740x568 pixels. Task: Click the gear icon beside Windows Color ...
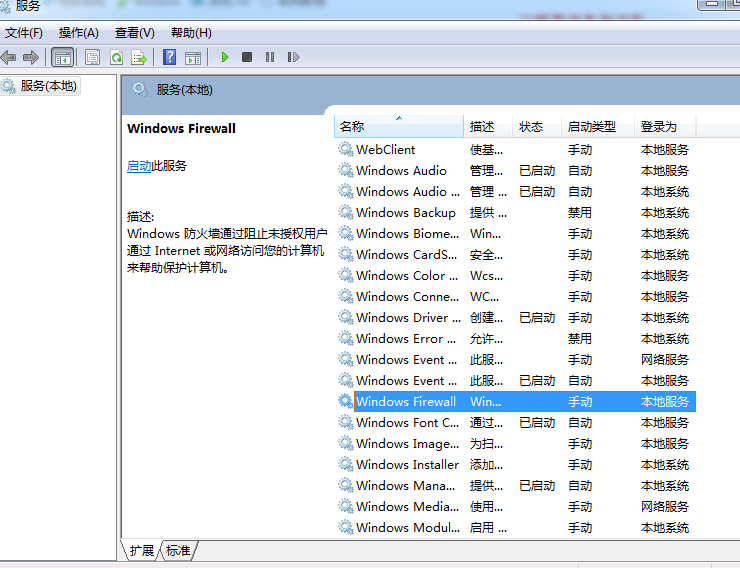click(345, 276)
